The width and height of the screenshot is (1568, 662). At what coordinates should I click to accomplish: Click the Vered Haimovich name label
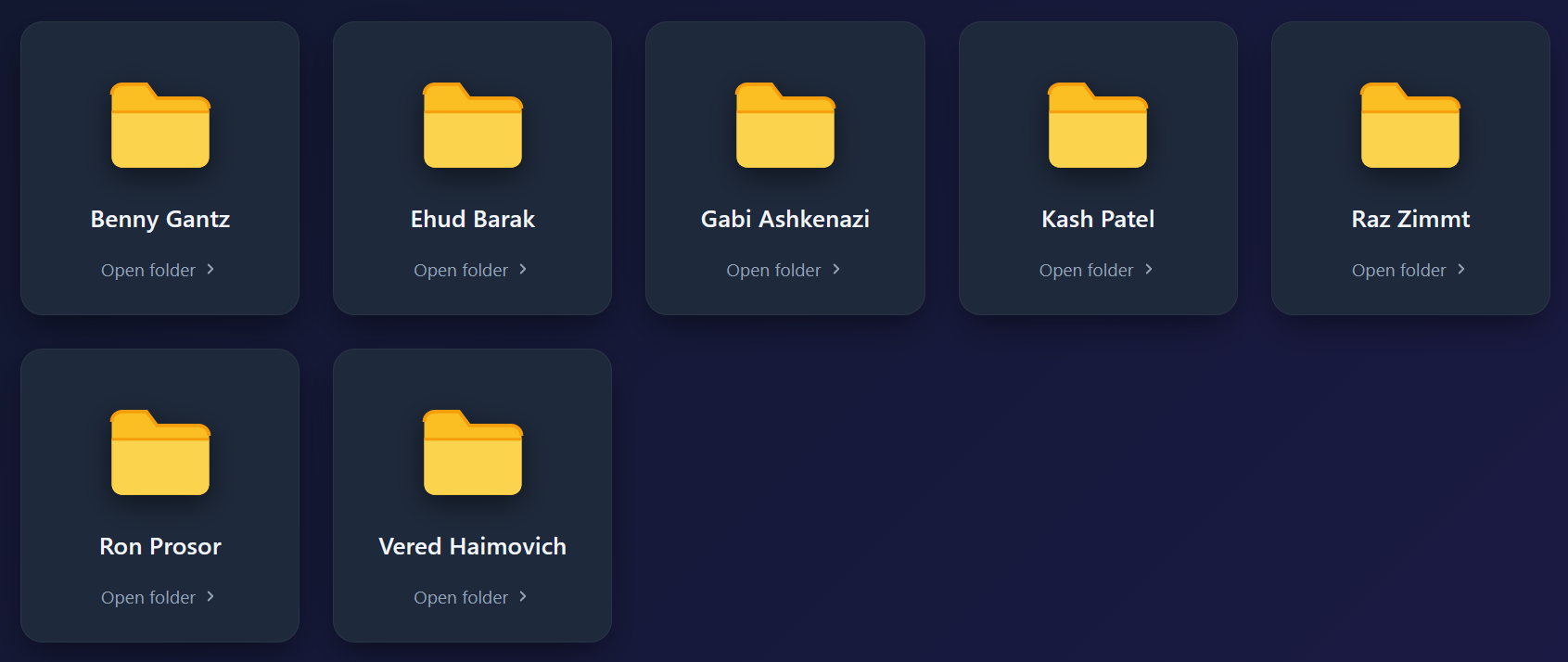(473, 546)
